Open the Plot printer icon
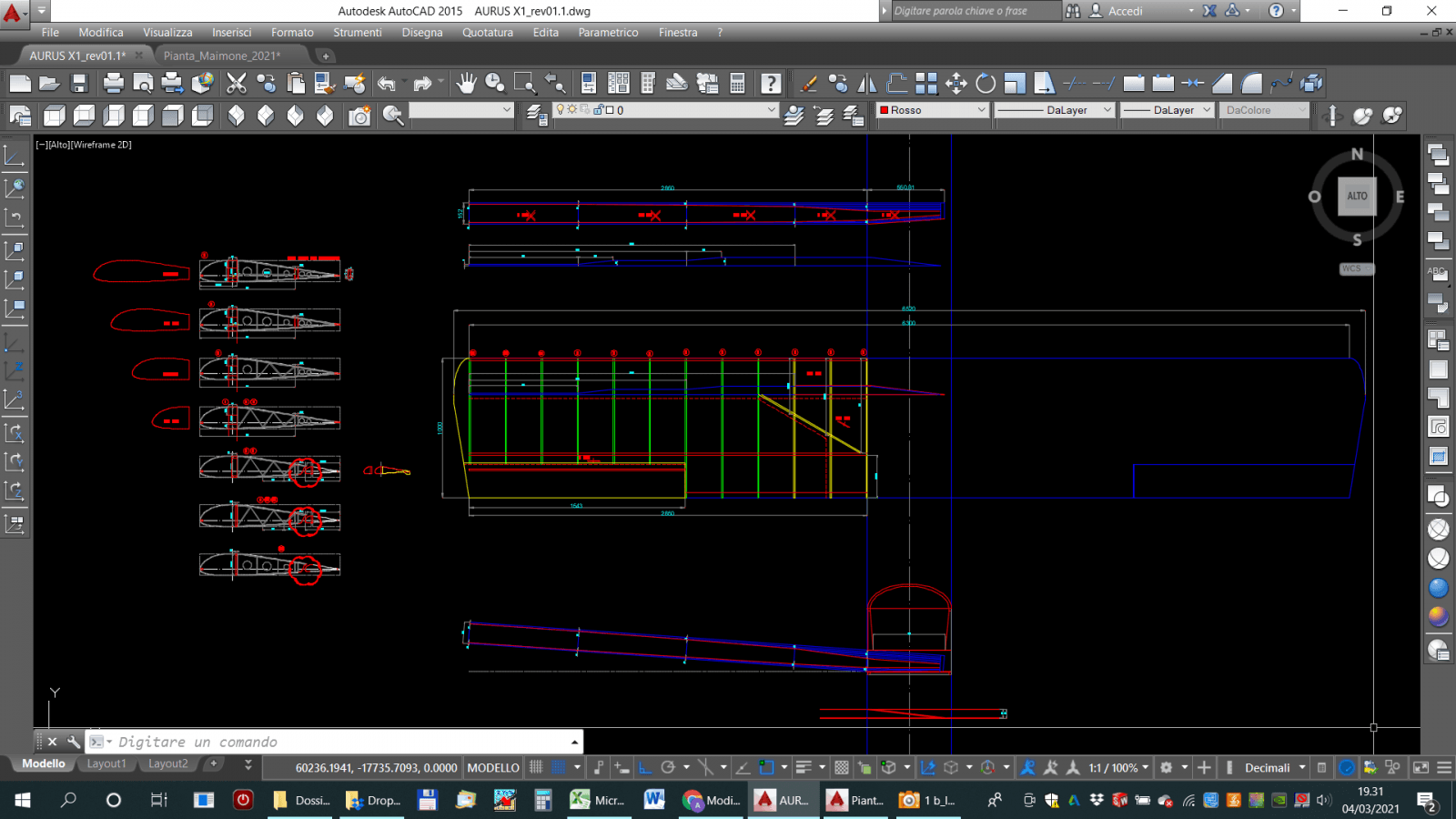The width and height of the screenshot is (1456, 819). pos(114,84)
